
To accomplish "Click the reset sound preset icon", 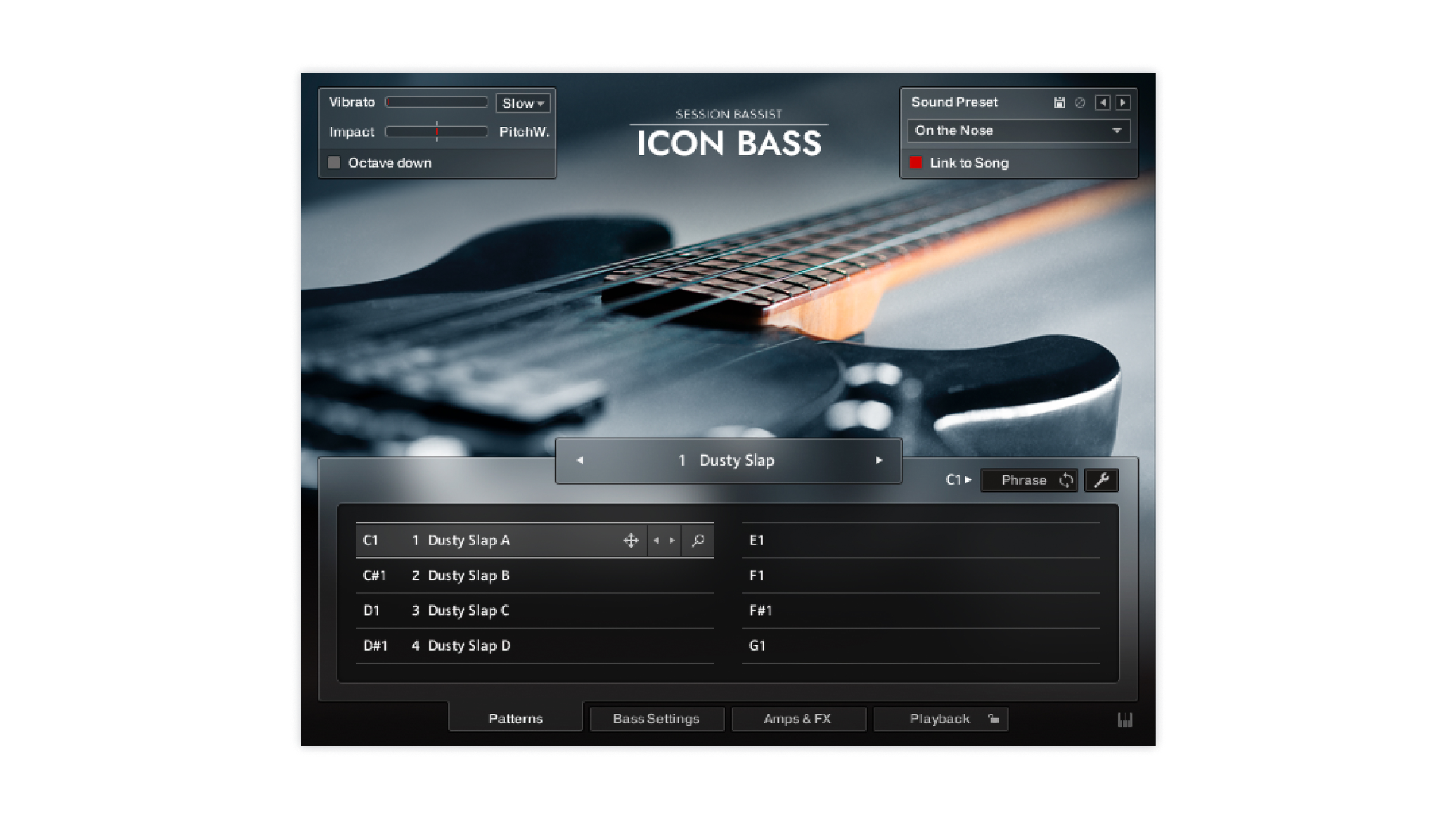I will (x=1080, y=102).
